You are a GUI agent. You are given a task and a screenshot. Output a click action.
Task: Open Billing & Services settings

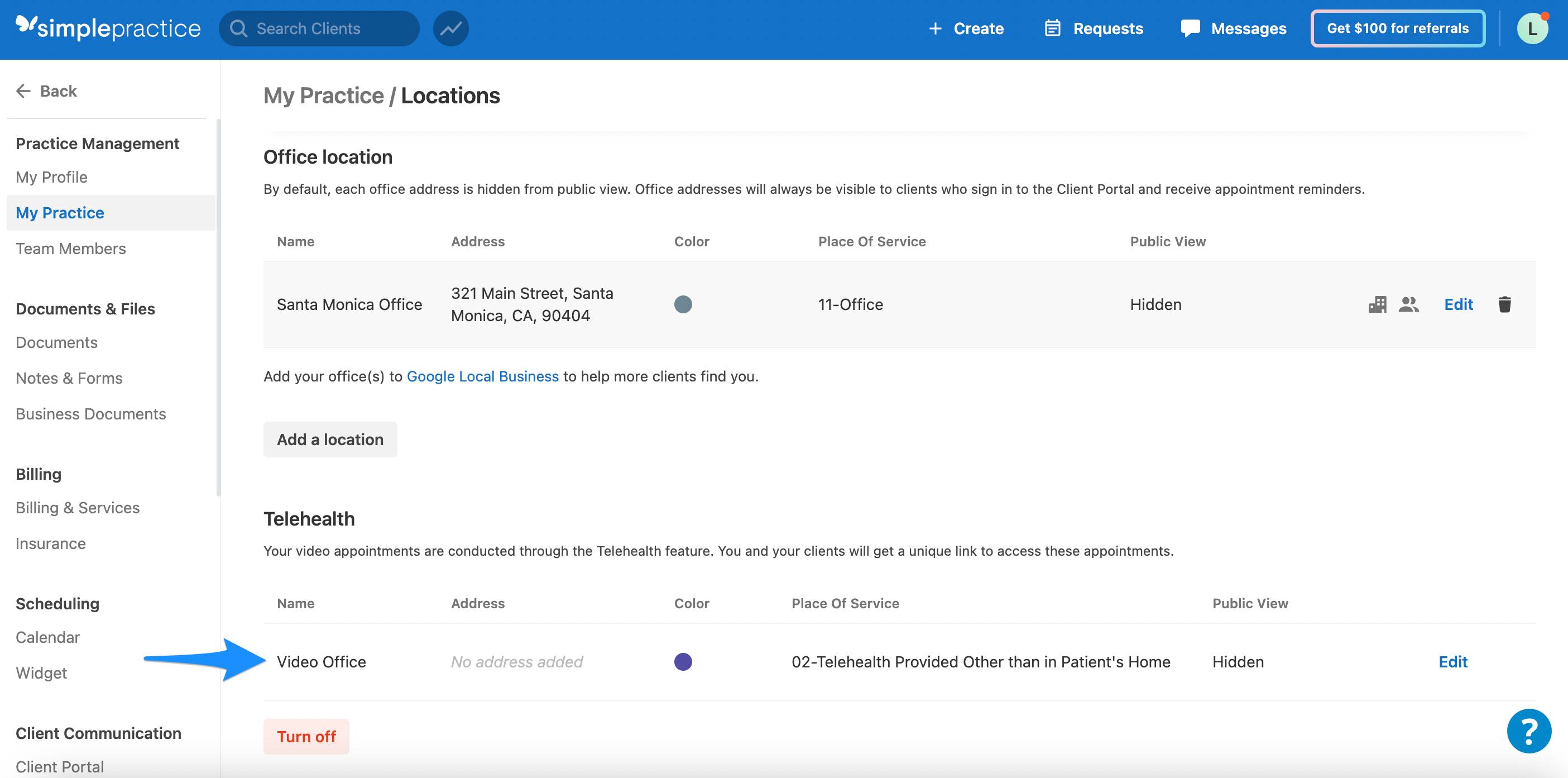click(78, 508)
